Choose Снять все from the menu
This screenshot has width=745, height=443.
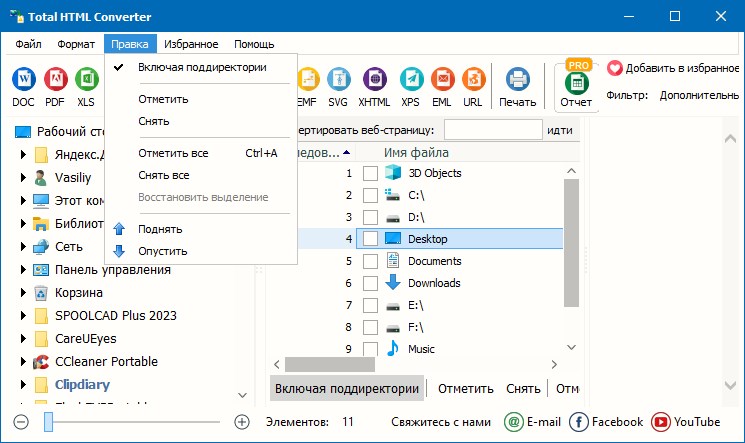[x=201, y=175]
